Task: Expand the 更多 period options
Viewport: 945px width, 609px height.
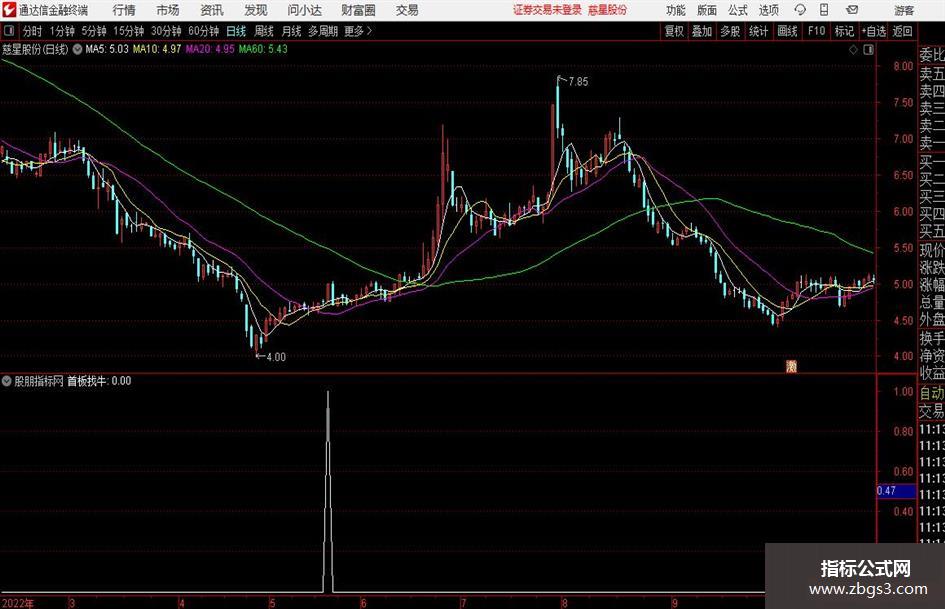Action: [x=358, y=31]
